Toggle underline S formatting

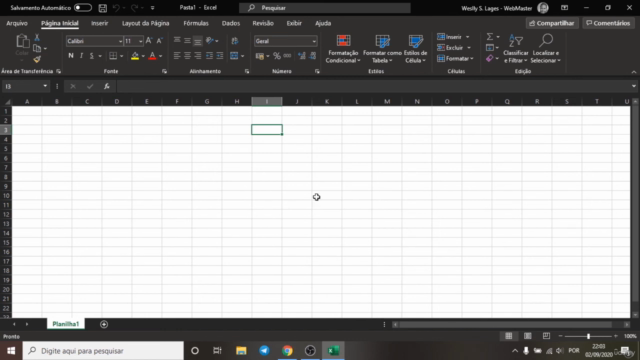91,56
